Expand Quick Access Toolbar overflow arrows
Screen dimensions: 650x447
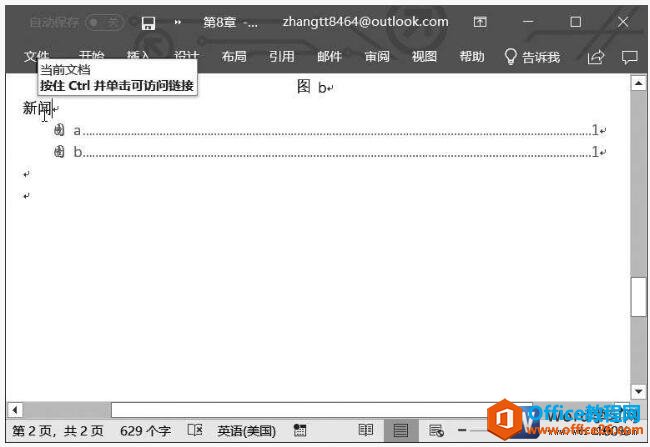coord(178,22)
